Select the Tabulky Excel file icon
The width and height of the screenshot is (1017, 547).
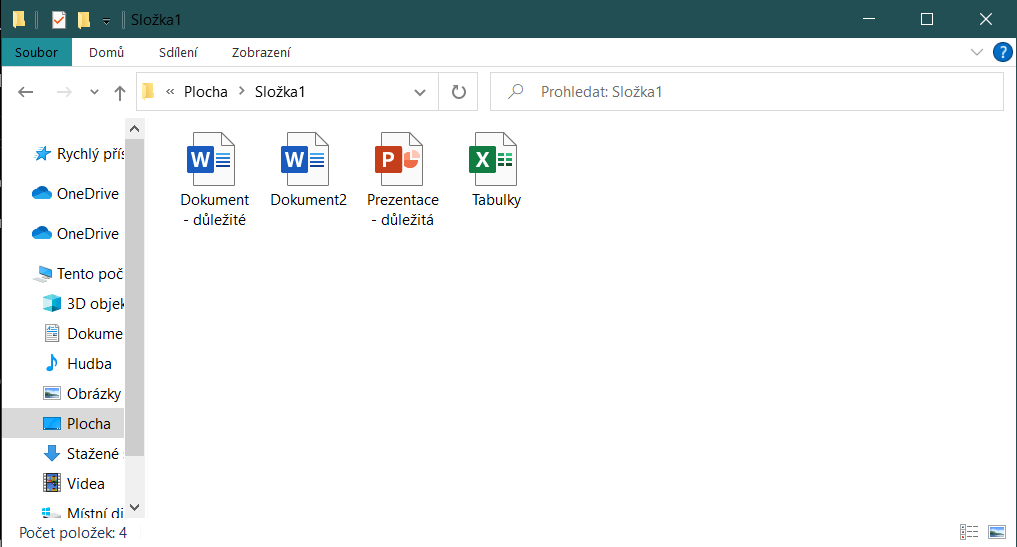[493, 159]
